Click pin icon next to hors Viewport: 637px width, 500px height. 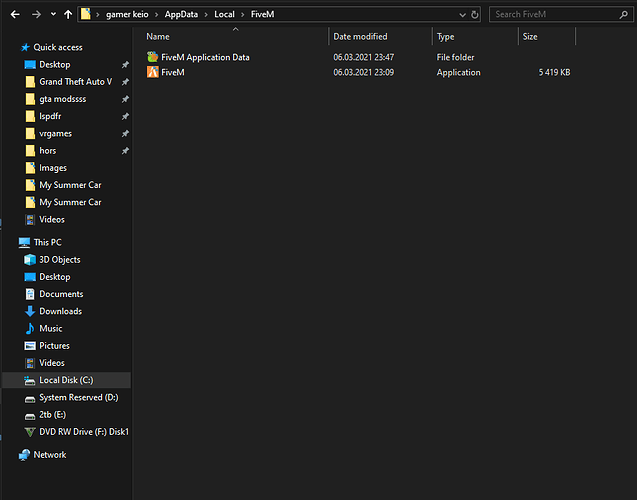[x=125, y=151]
